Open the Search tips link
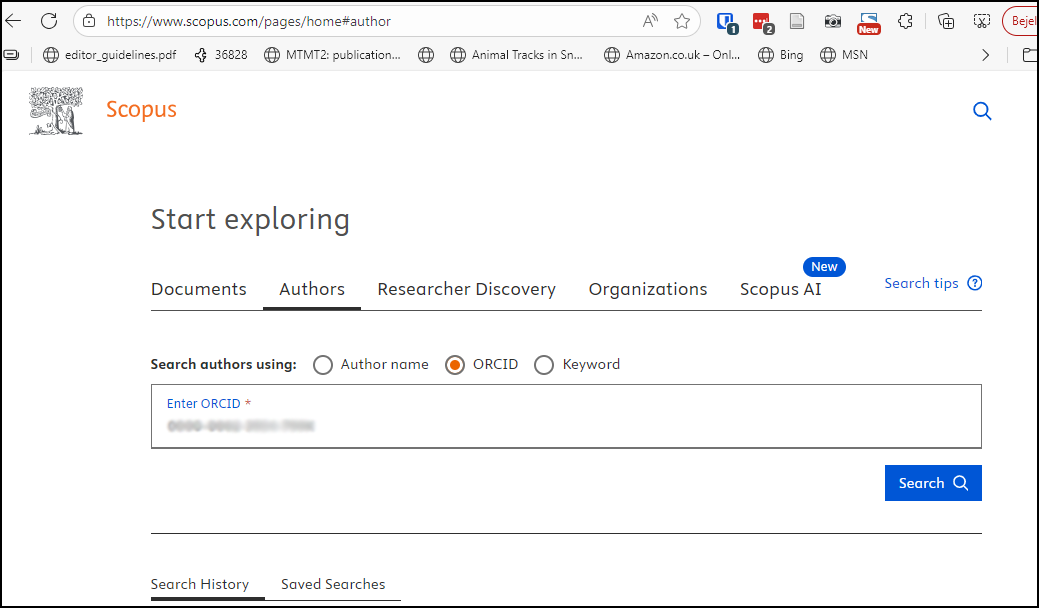Screen dimensions: 1039x608 [921, 283]
